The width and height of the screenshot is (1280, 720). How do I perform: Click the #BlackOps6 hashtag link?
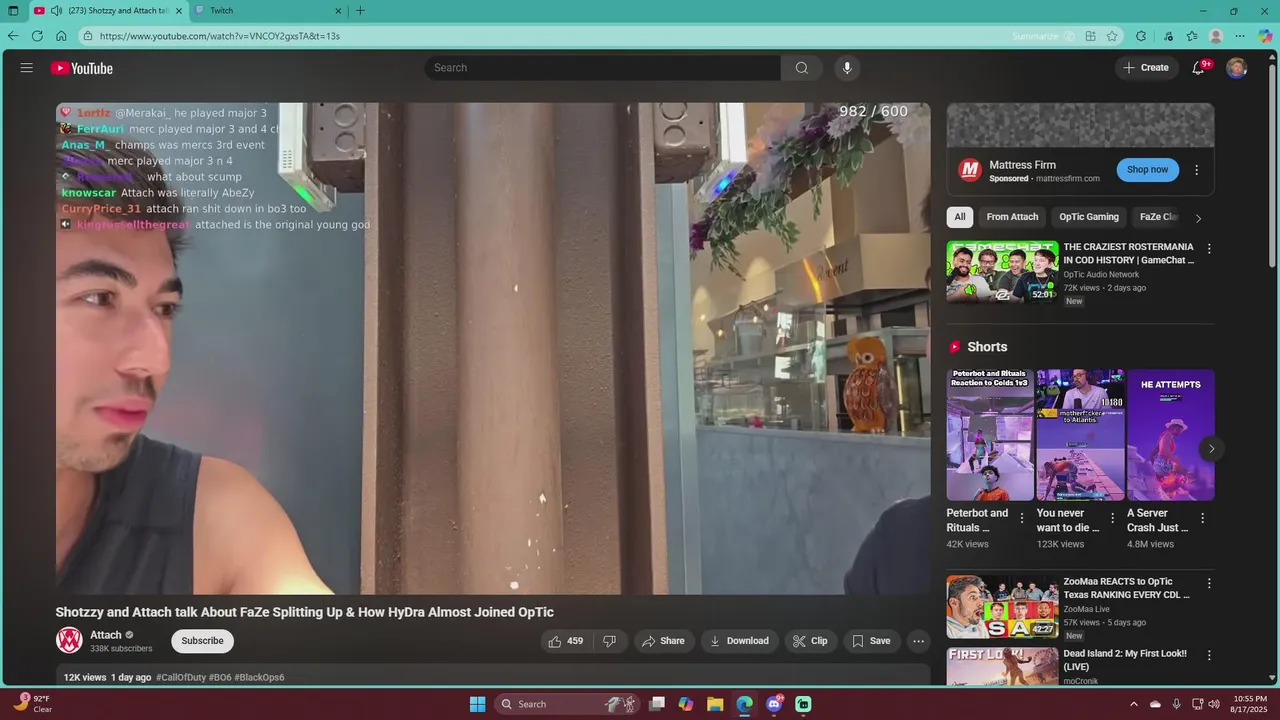point(259,677)
